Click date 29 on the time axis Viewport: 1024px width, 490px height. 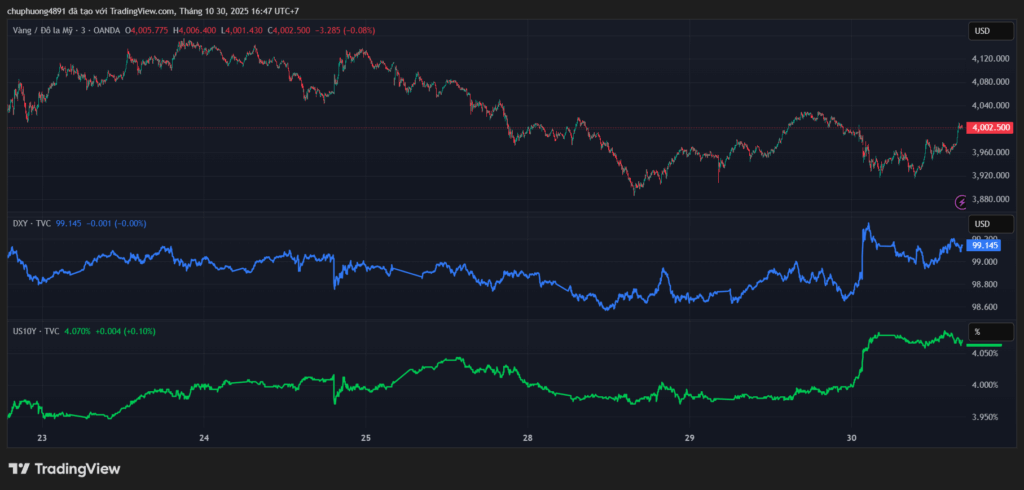(689, 438)
